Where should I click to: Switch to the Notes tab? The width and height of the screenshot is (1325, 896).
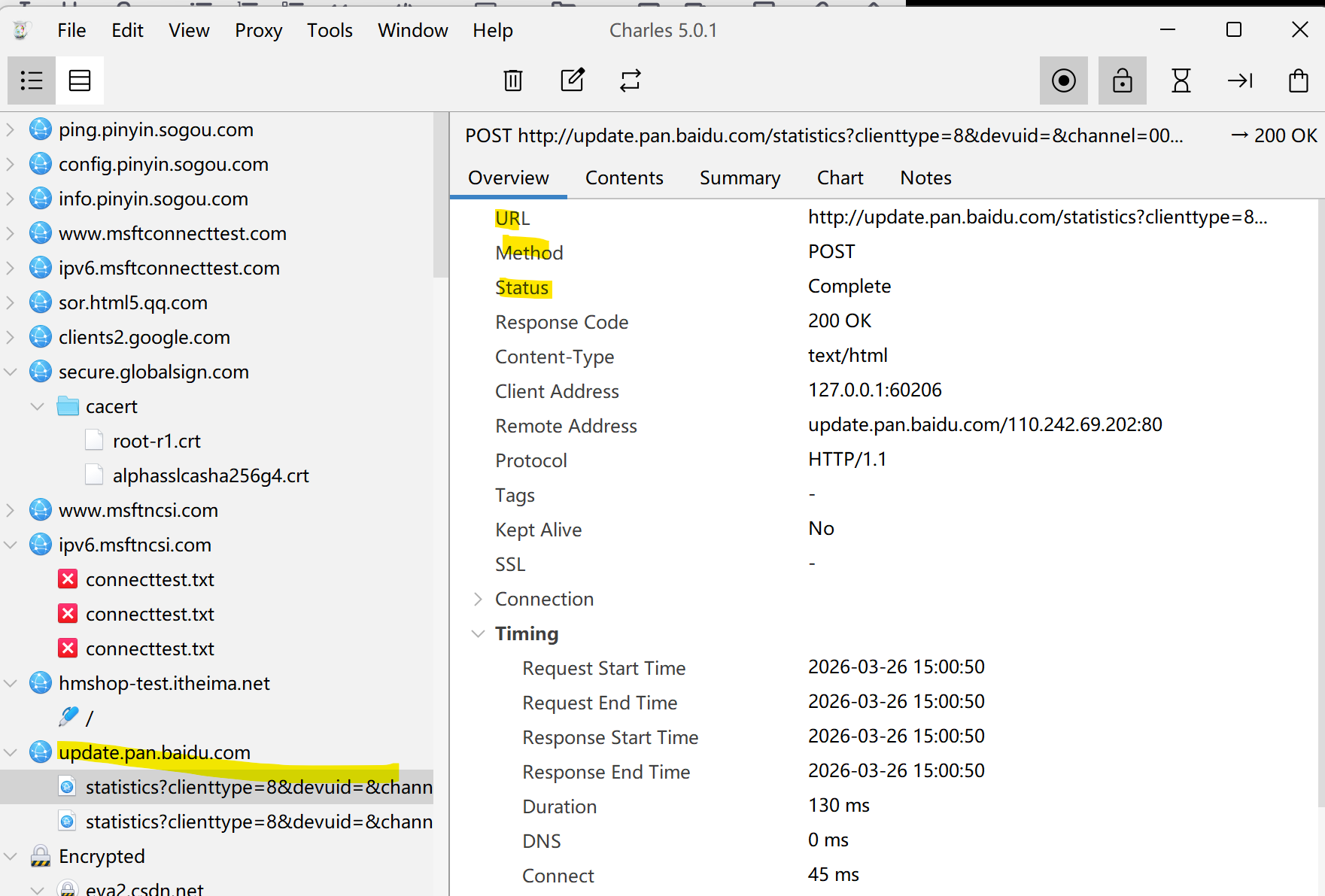[925, 178]
